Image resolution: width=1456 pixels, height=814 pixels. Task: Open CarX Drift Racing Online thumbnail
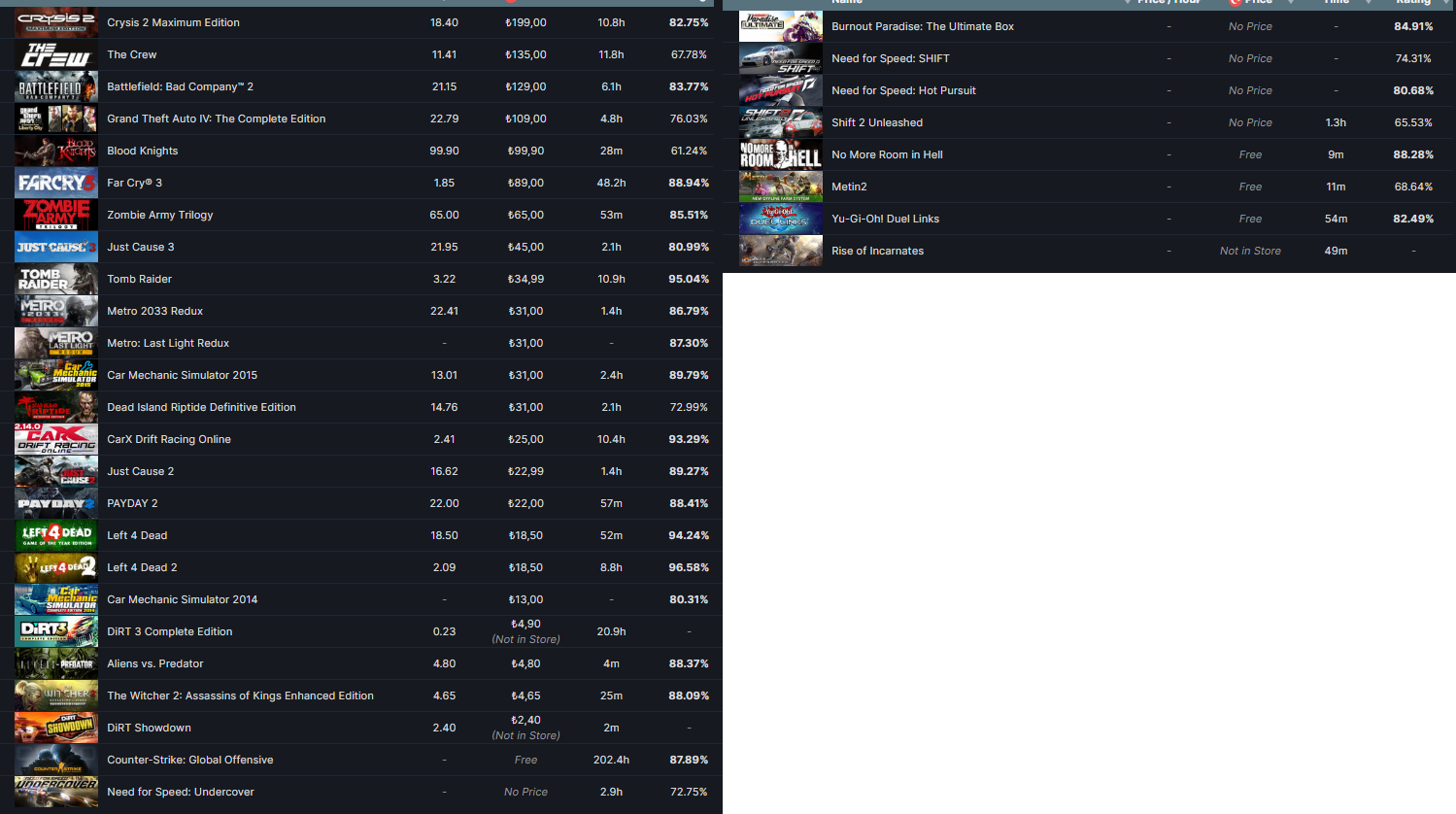tap(56, 439)
